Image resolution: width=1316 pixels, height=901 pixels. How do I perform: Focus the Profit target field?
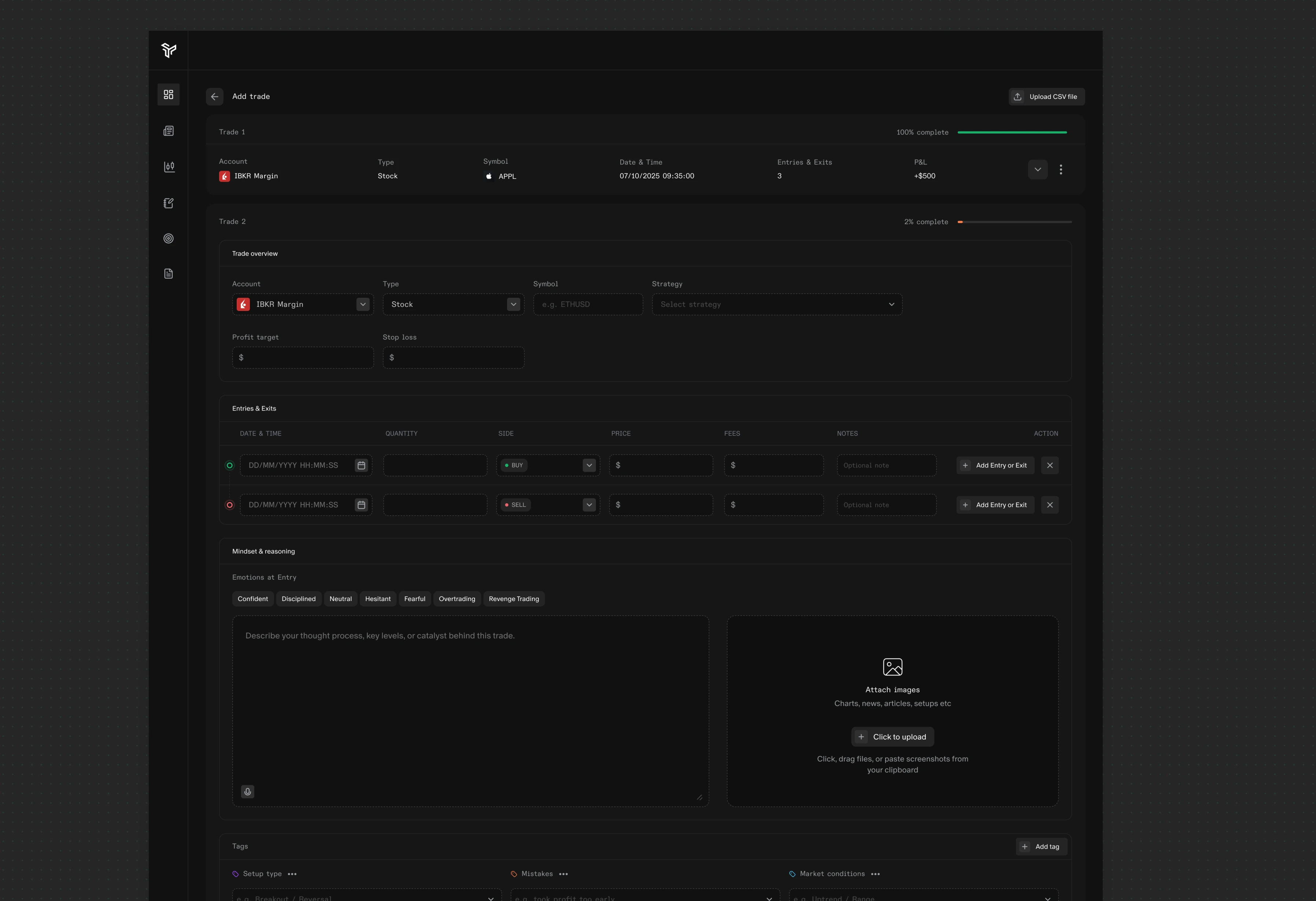point(303,358)
